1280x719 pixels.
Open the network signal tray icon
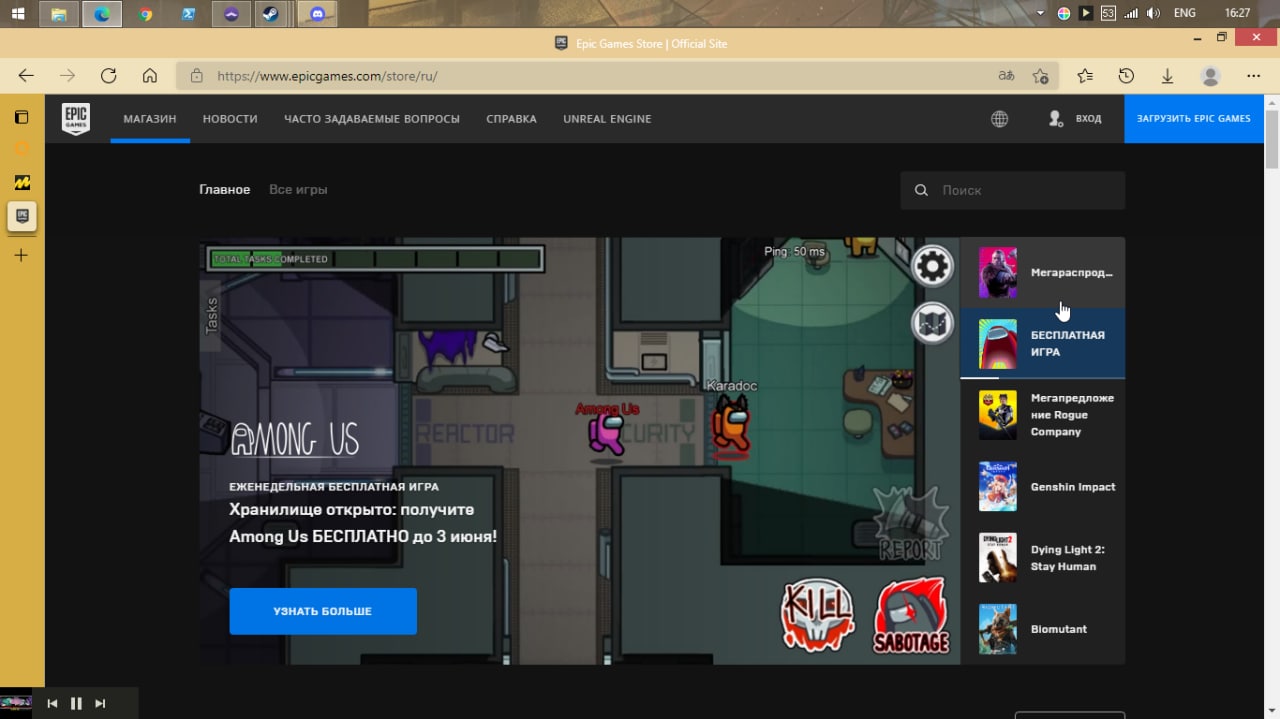coord(1131,13)
